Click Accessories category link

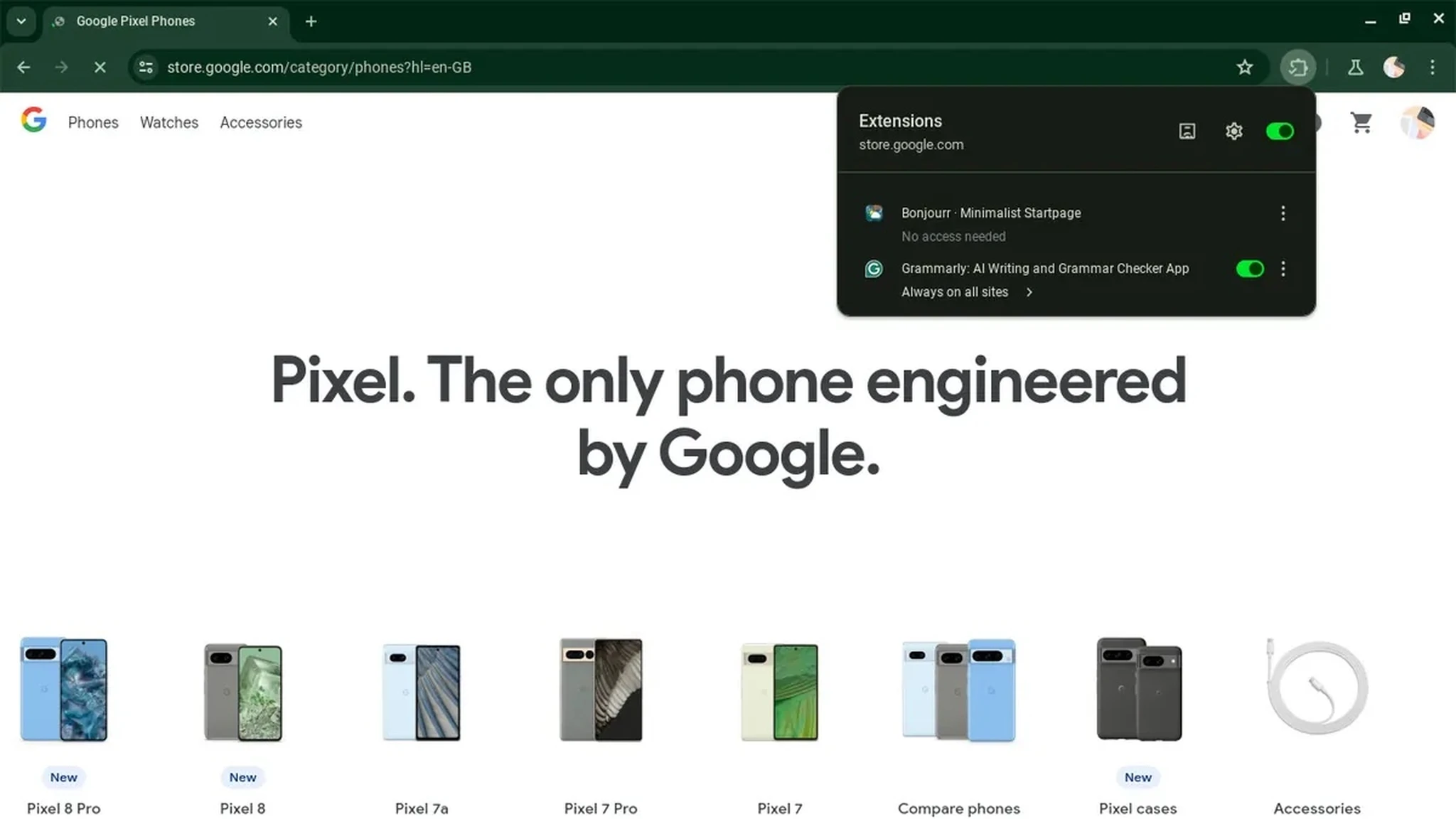(261, 121)
